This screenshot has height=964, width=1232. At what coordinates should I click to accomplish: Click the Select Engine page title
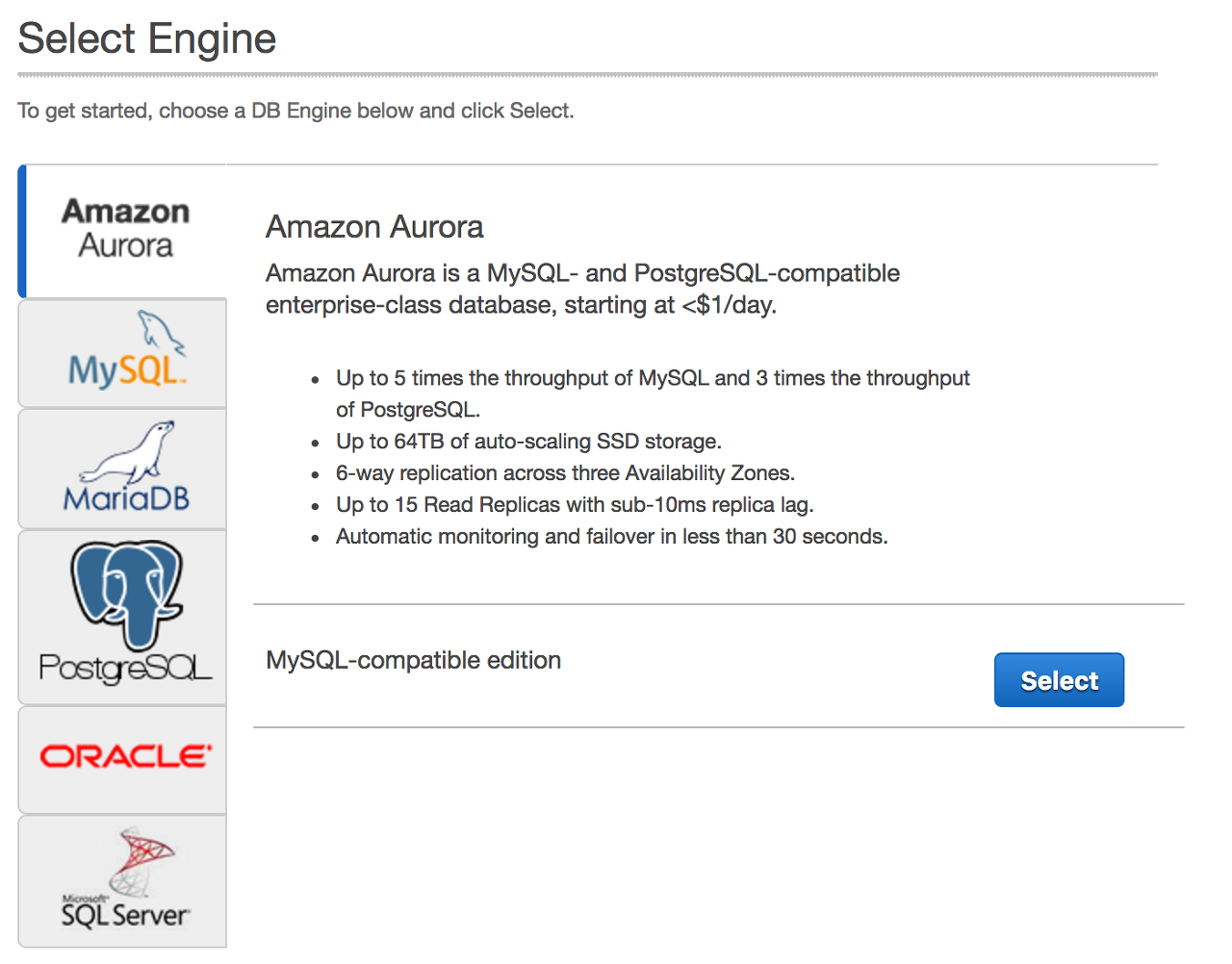point(147,38)
